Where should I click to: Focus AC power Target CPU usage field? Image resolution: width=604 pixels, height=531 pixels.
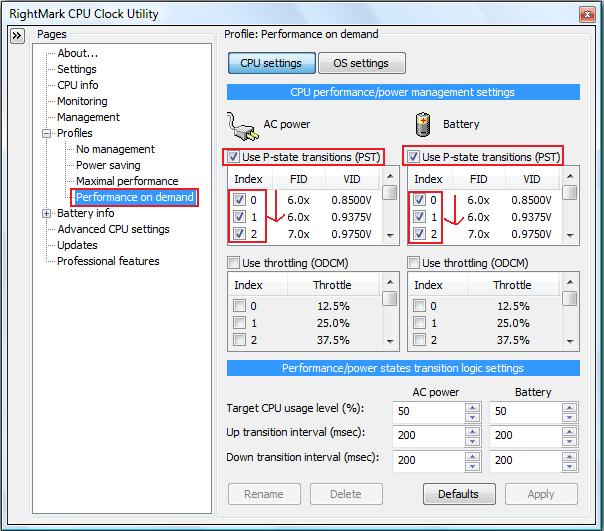(x=429, y=412)
